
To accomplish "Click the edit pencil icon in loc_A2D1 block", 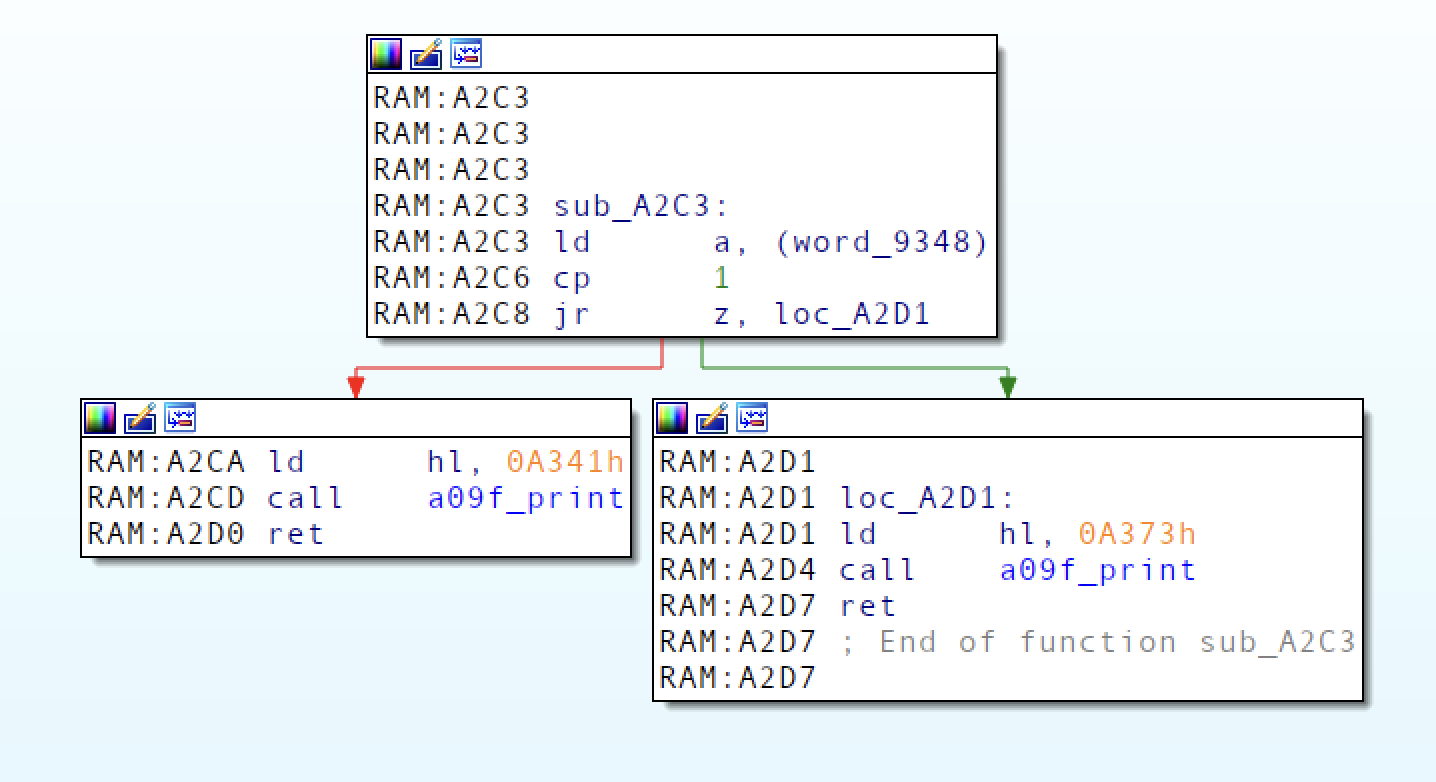I will (712, 418).
